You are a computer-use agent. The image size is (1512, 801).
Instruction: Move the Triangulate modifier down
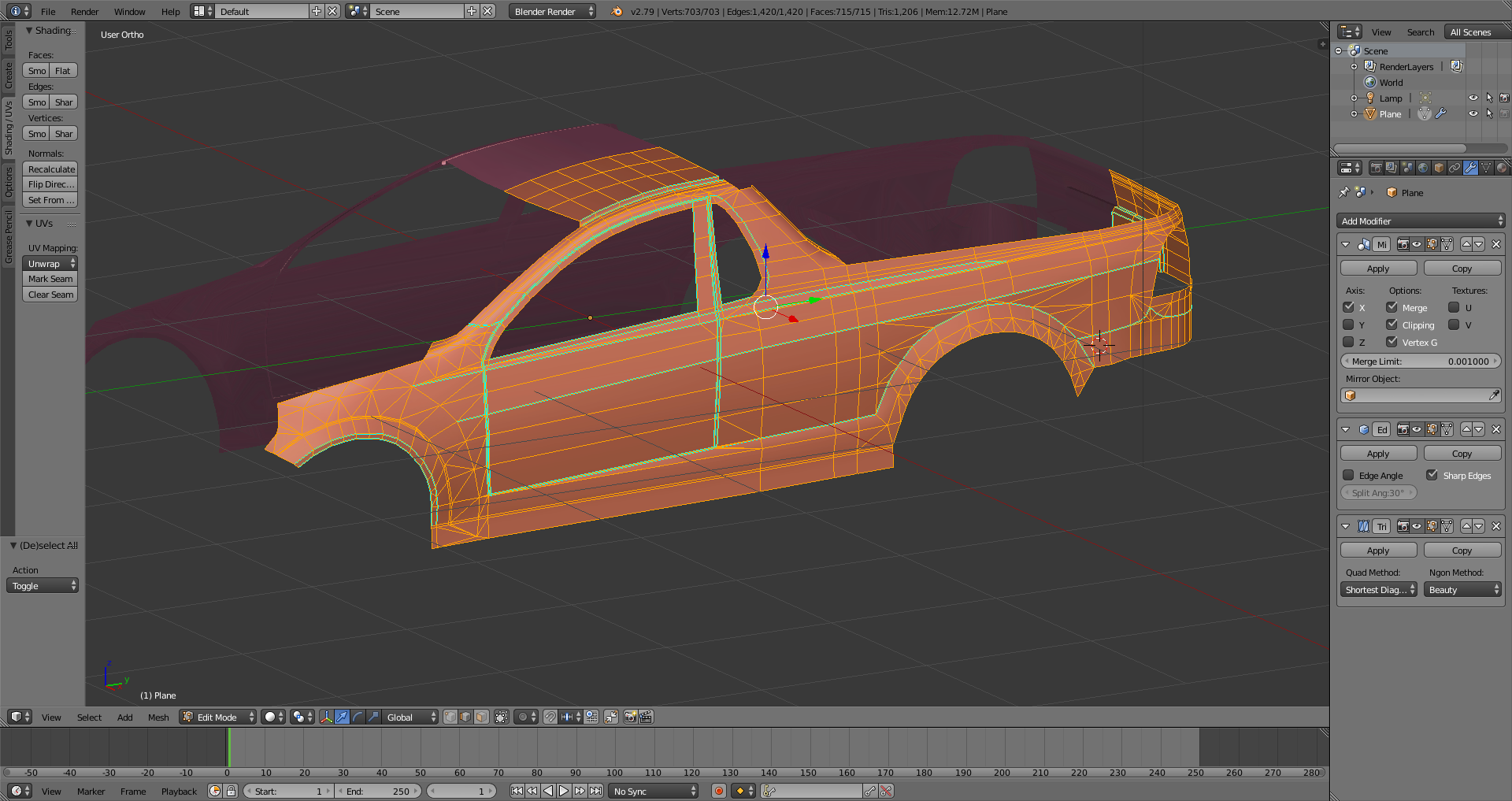tap(1479, 526)
